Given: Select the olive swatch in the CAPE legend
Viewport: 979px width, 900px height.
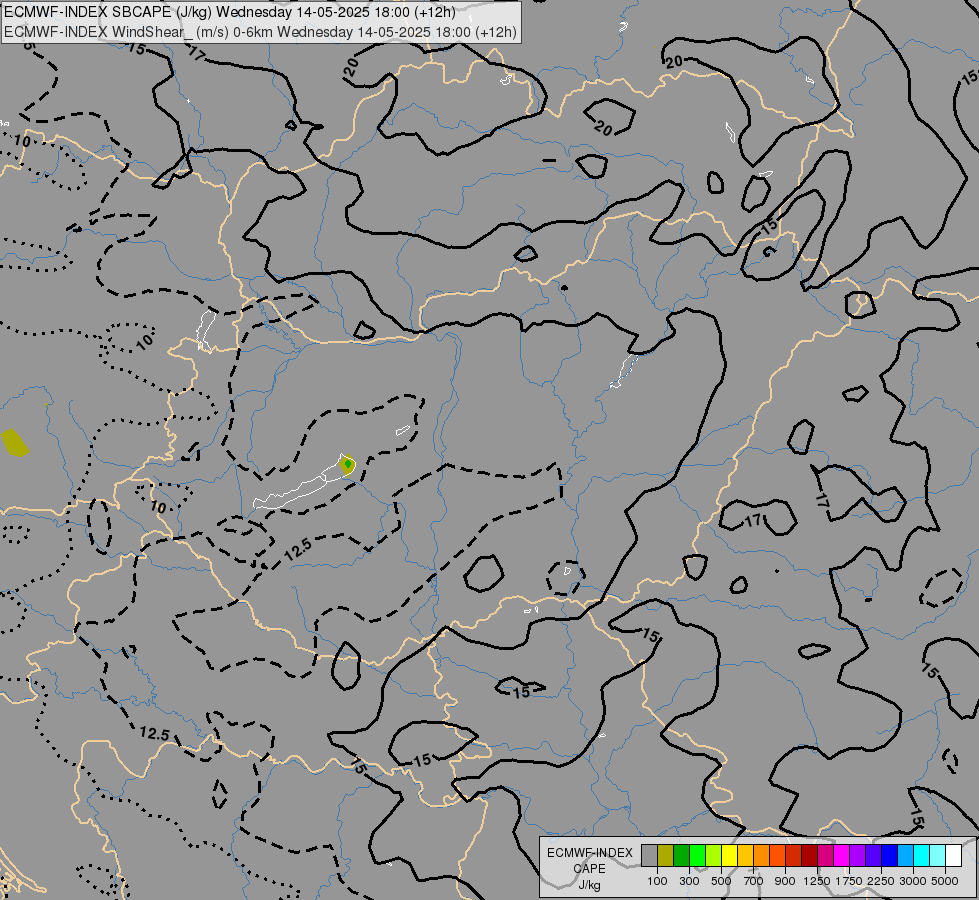Looking at the screenshot, I should 666,855.
